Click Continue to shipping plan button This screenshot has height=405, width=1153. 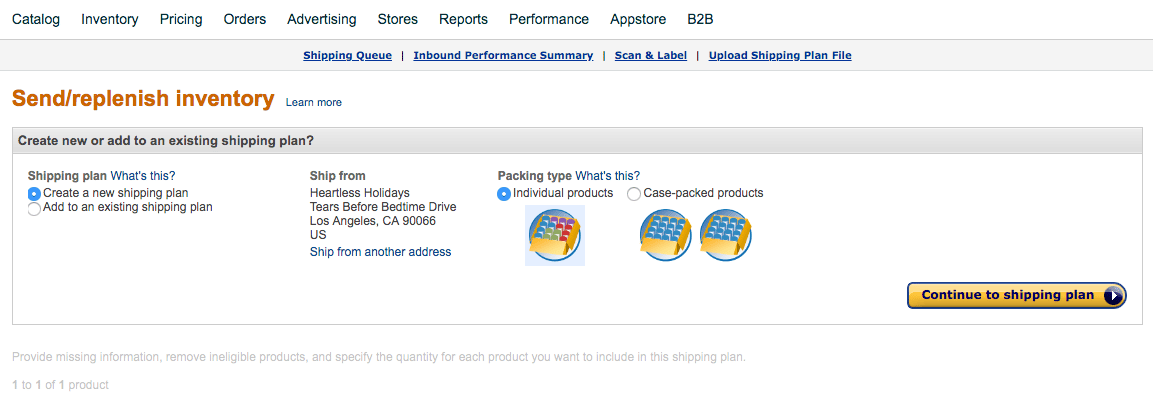1017,295
